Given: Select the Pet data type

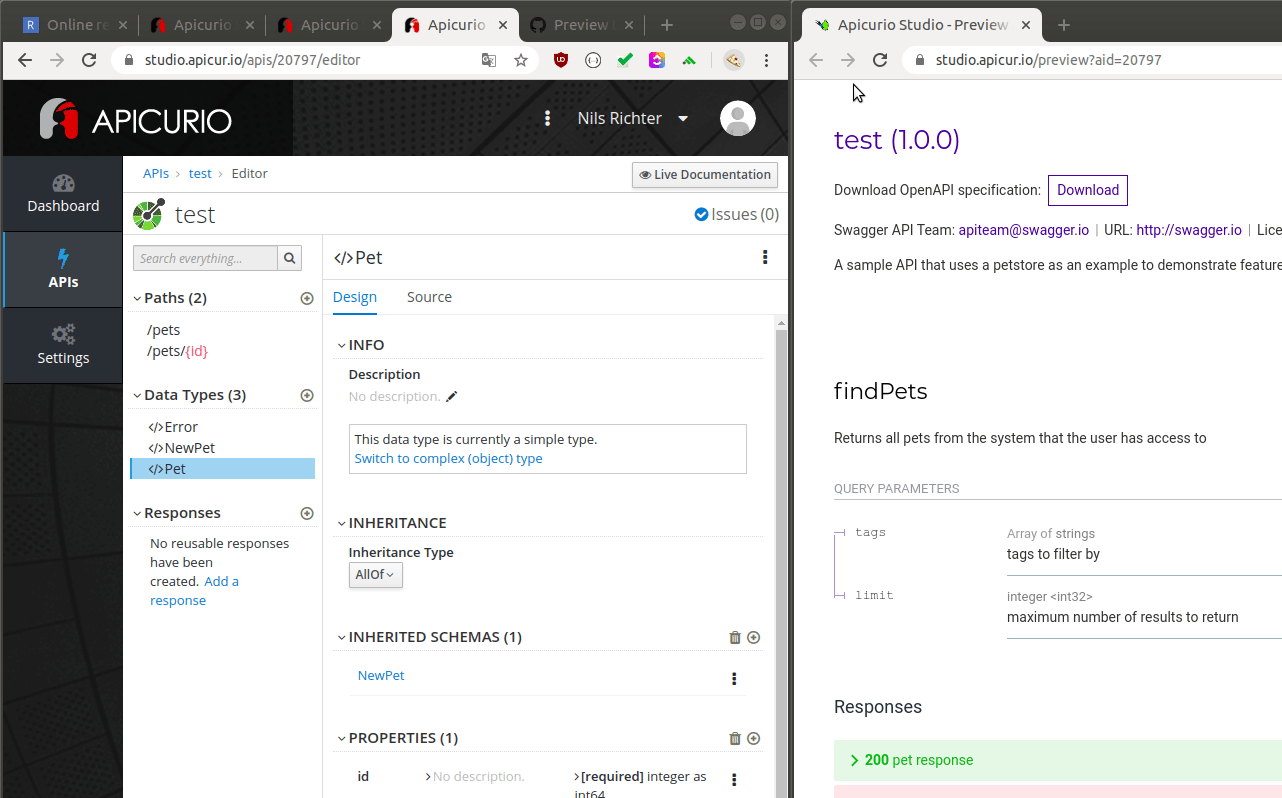Looking at the screenshot, I should point(222,469).
